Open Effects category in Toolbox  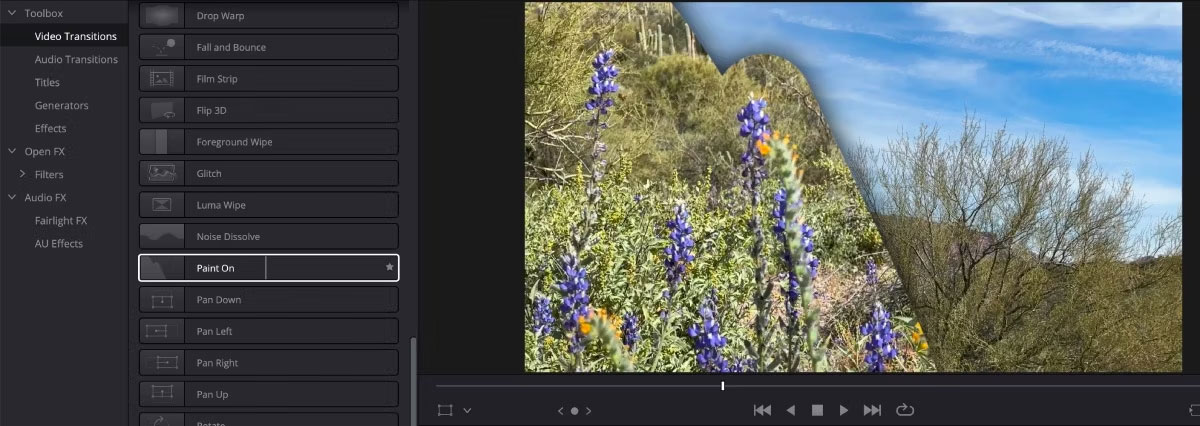click(50, 128)
